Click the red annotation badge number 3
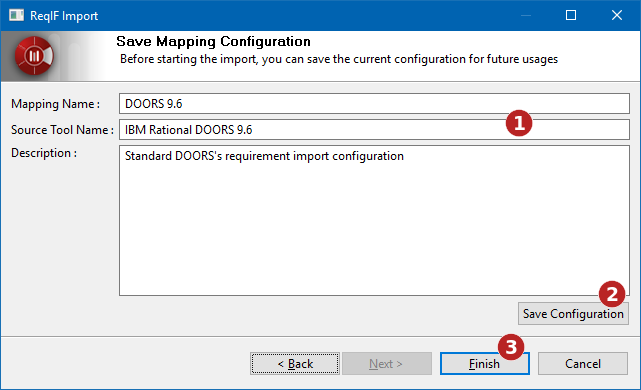Screen dimensions: 641x390 (511, 347)
